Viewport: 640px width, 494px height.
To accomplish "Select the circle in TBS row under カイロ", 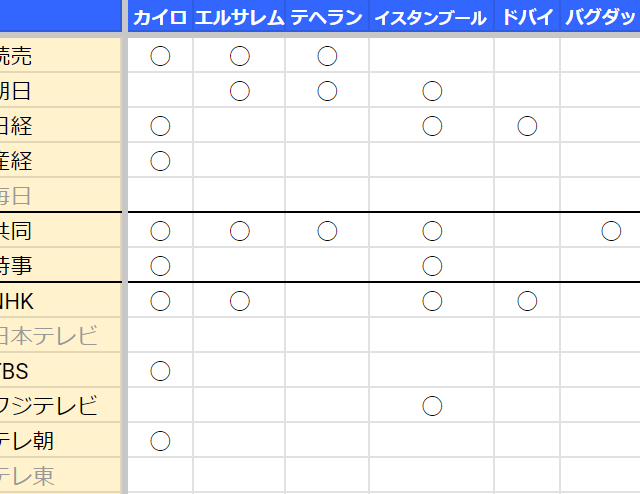I will pyautogui.click(x=160, y=371).
